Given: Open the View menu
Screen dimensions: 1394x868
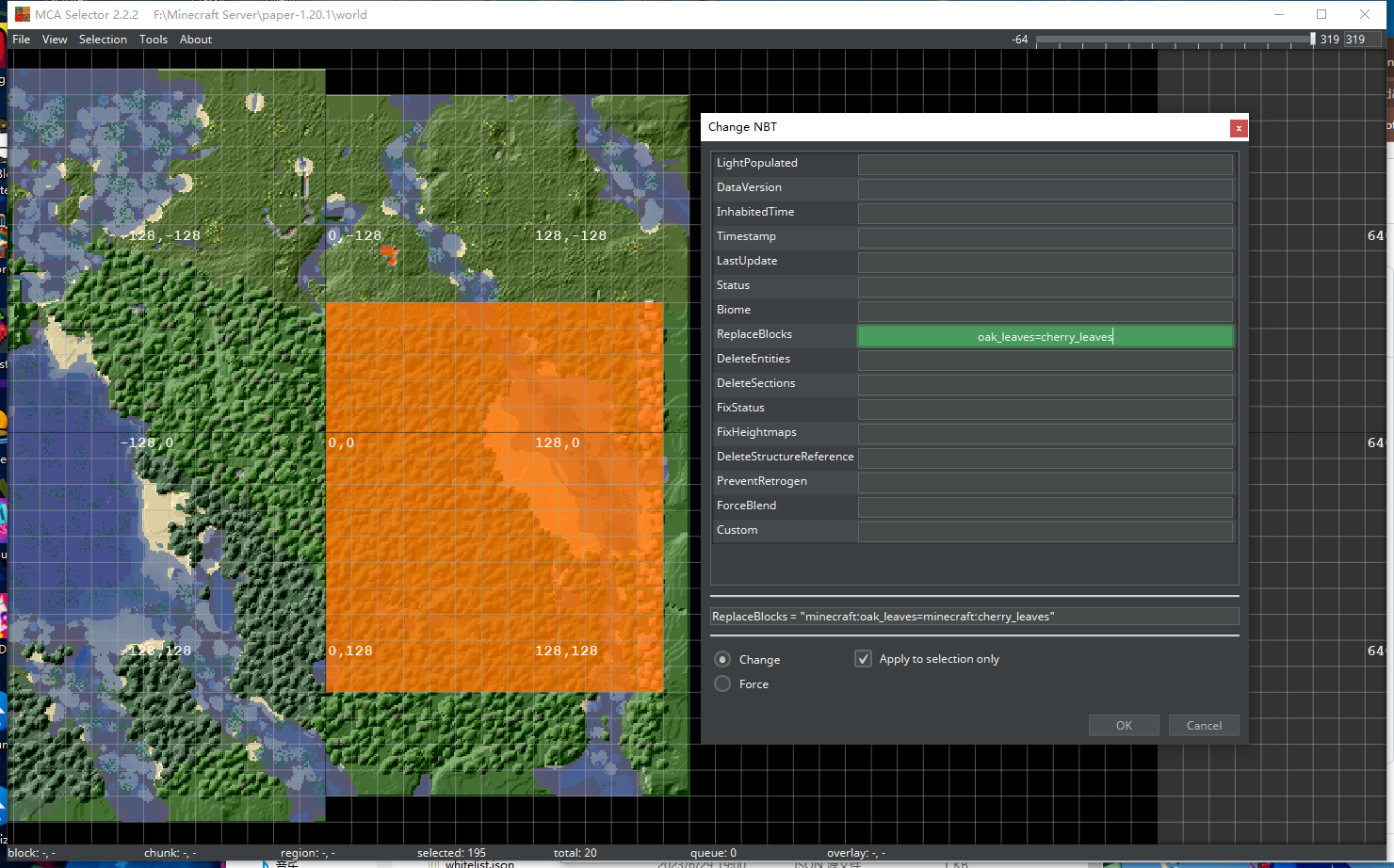Looking at the screenshot, I should tap(54, 39).
